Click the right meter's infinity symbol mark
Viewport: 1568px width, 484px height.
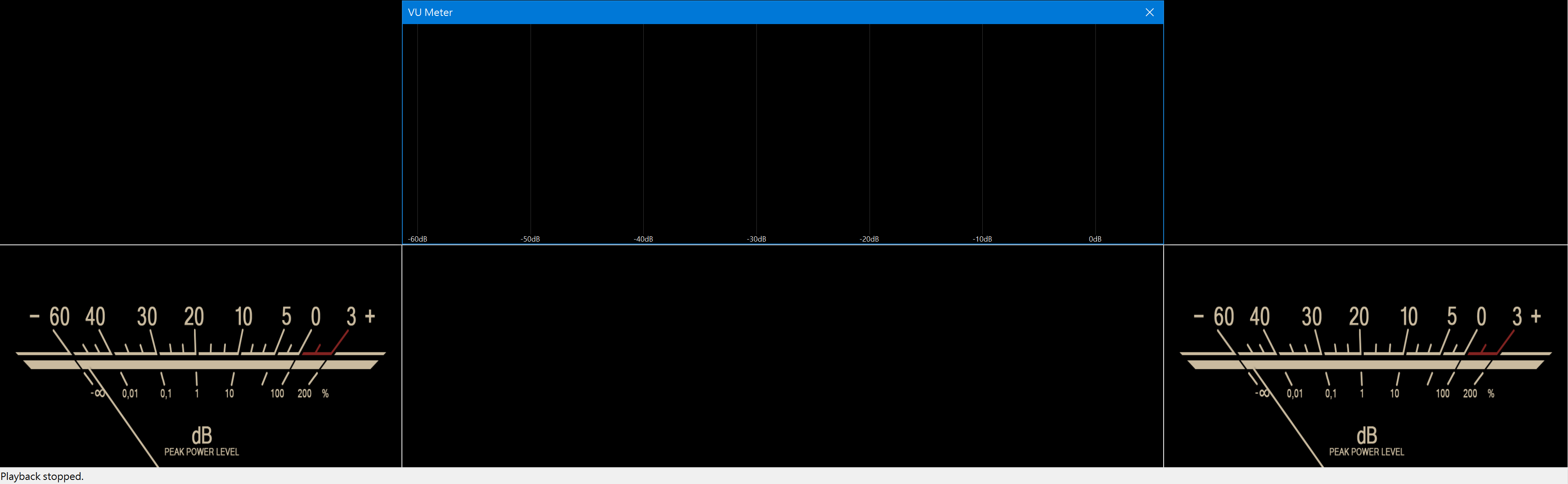coord(1262,393)
